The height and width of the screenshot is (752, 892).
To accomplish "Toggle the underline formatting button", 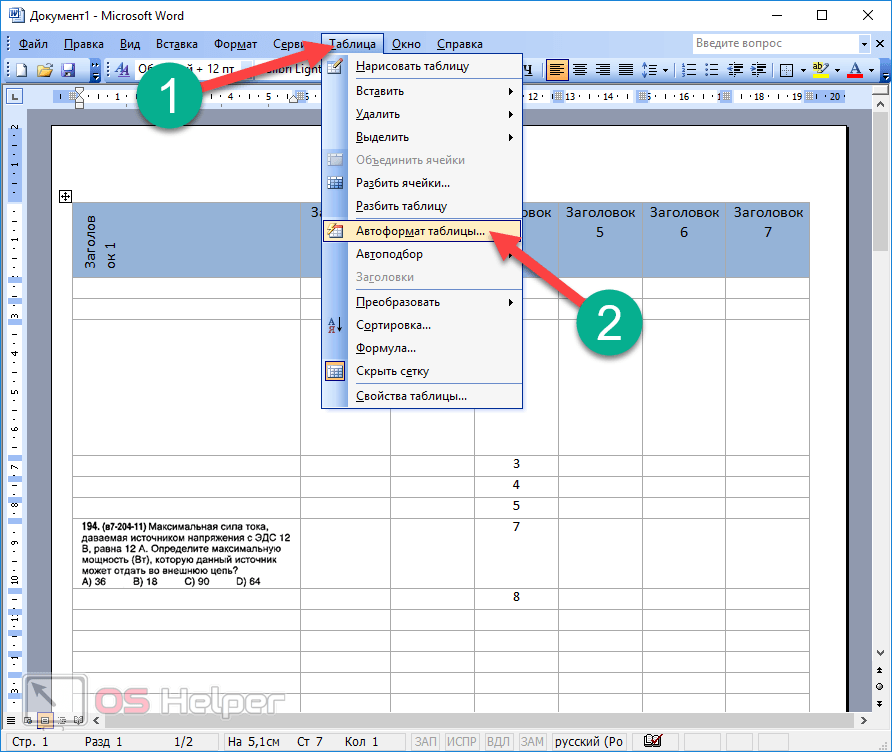I will 527,70.
